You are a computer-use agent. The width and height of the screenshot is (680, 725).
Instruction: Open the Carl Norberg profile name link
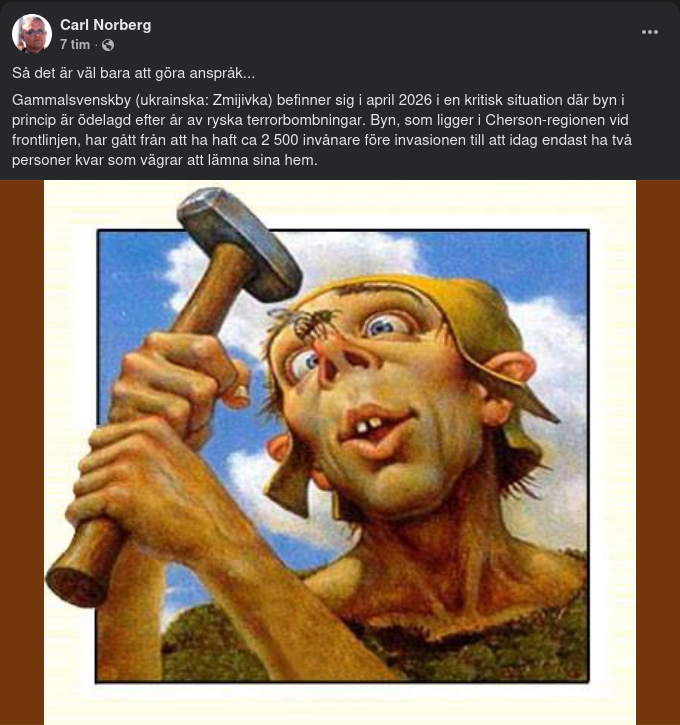(106, 24)
